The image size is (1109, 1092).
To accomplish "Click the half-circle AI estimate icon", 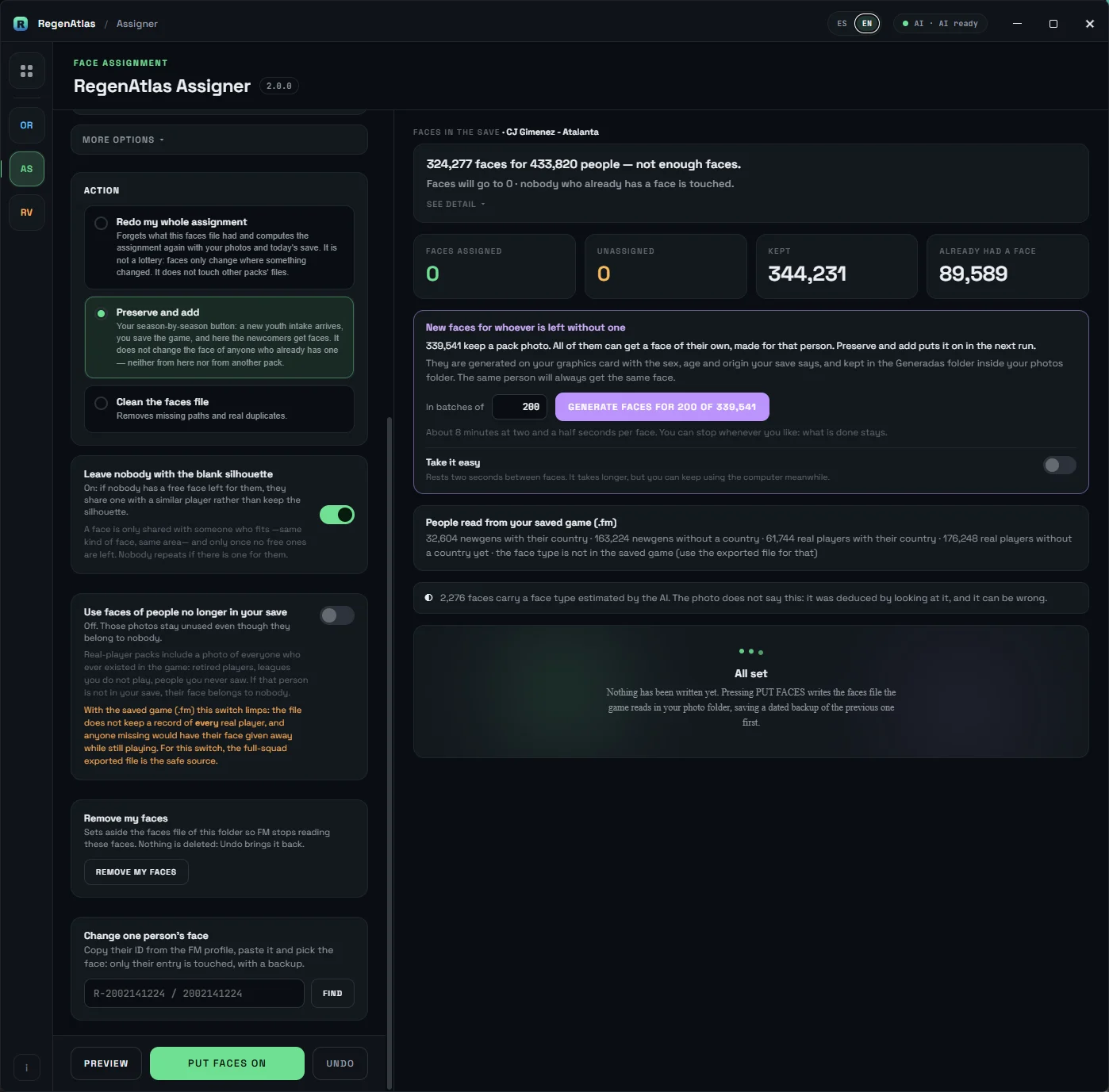I will (429, 598).
